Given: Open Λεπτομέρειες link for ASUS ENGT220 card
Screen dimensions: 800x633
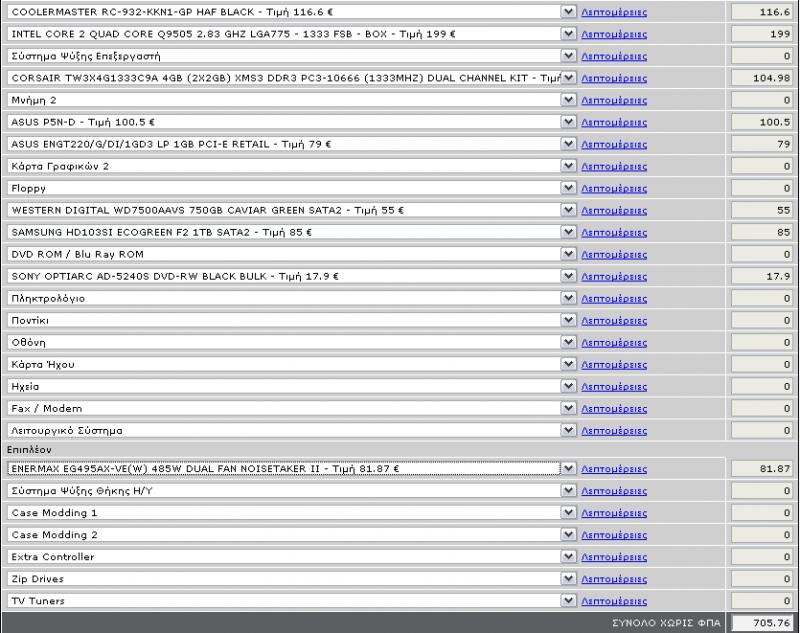Looking at the screenshot, I should [614, 144].
